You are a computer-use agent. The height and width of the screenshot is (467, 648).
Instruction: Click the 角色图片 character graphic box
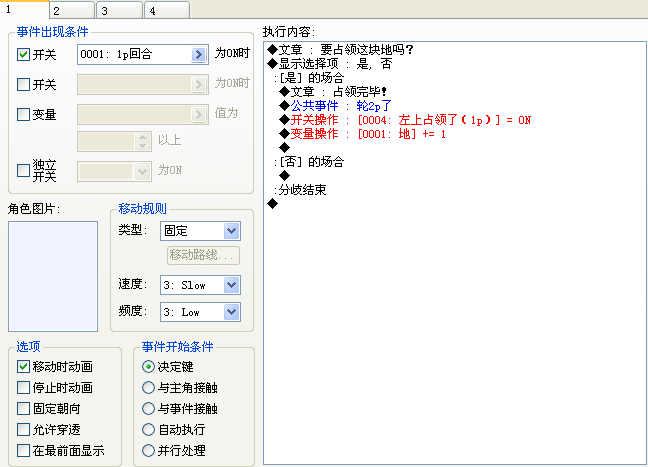point(53,276)
